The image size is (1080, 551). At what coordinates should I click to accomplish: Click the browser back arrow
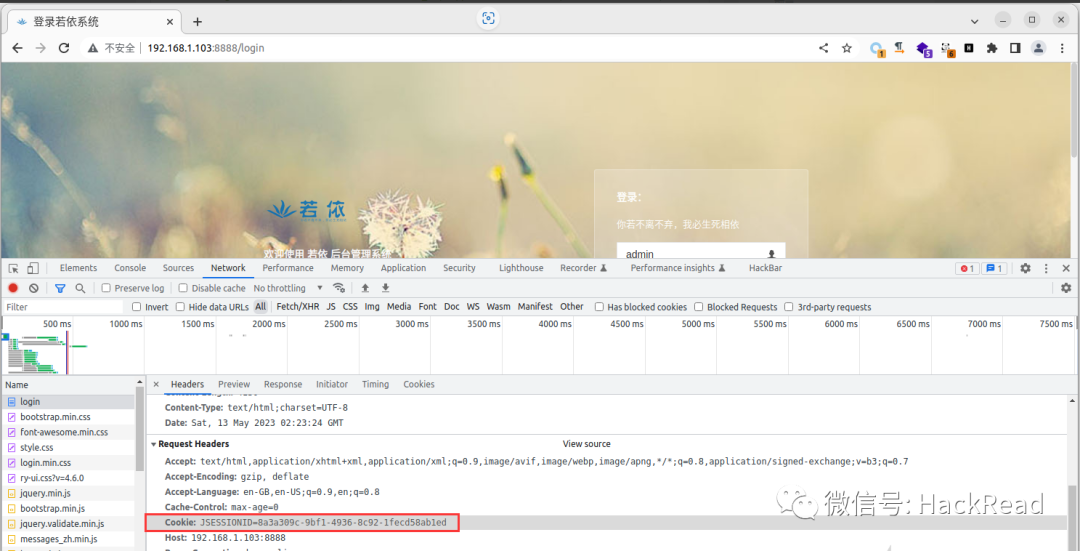coord(17,48)
